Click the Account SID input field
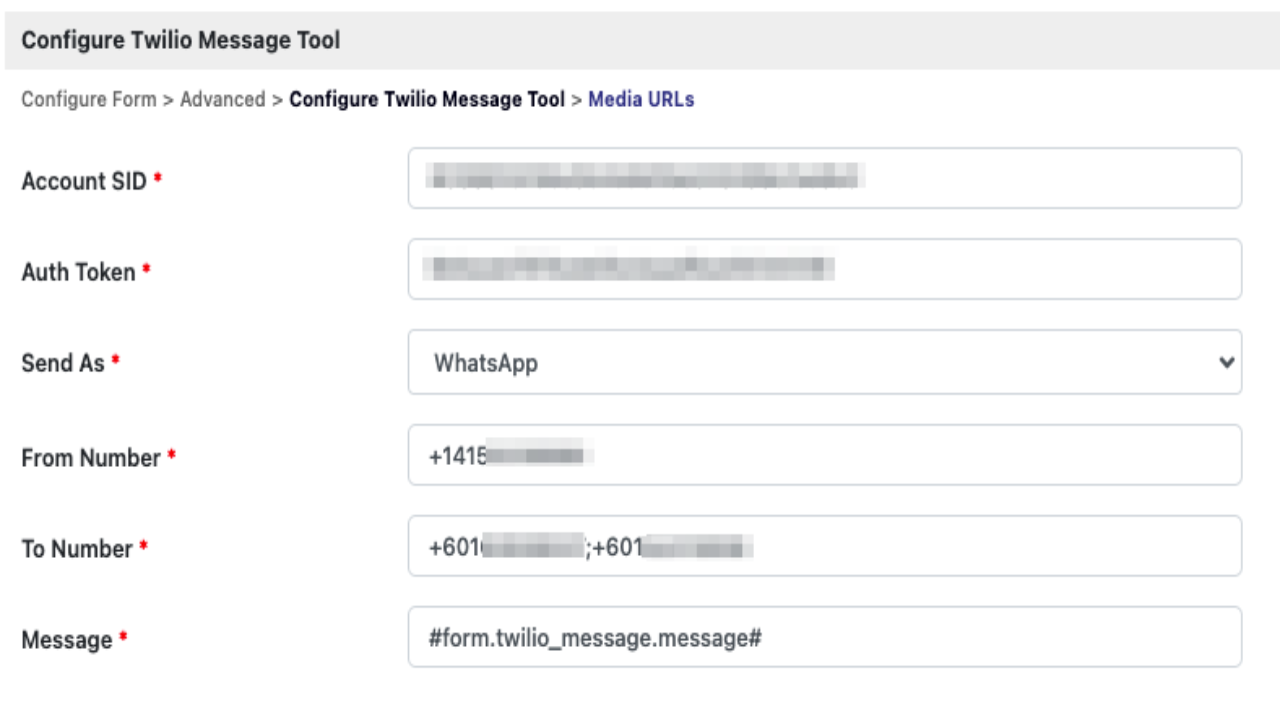Viewport: 1280px width, 720px height. [824, 179]
